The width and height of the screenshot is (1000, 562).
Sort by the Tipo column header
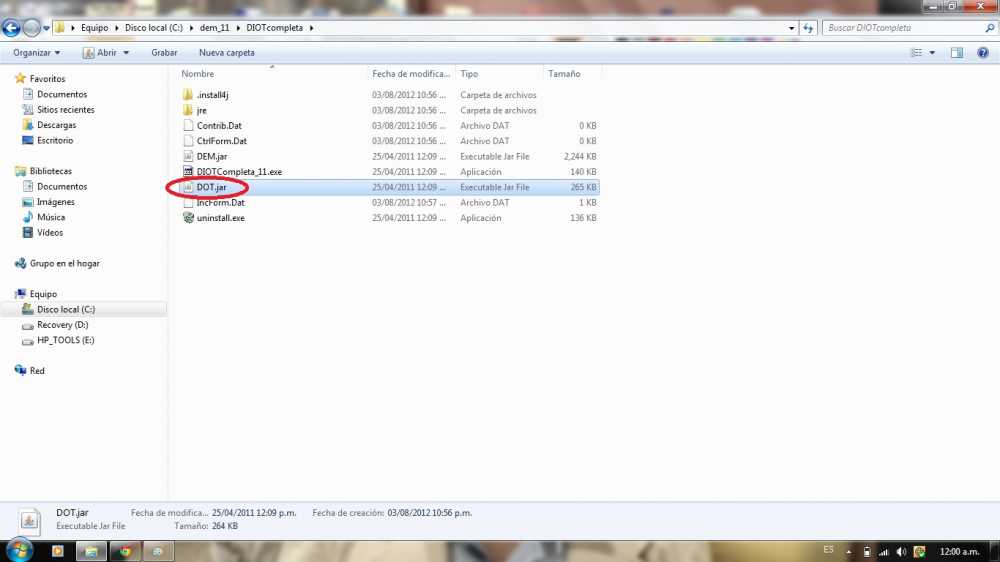click(469, 74)
